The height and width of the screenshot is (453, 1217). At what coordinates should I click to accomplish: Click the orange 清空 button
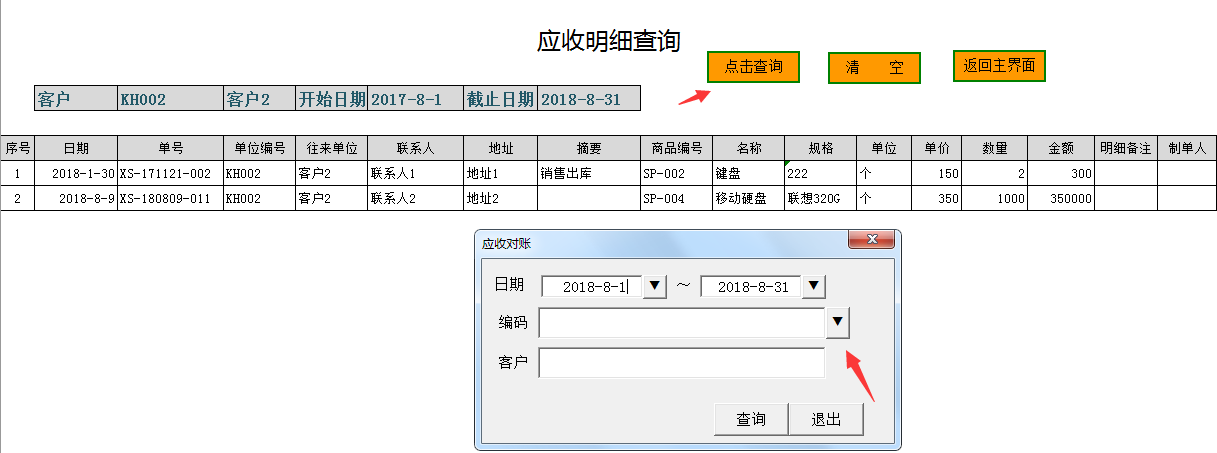pyautogui.click(x=874, y=67)
